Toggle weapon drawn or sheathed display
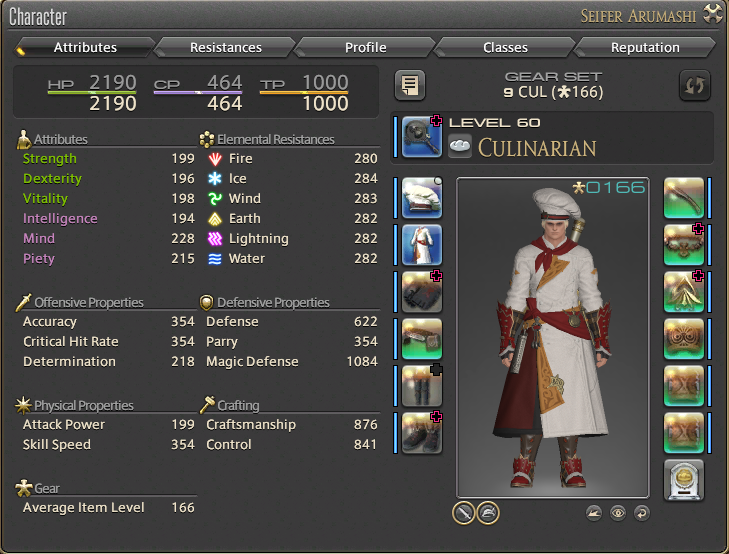Viewport: 729px width, 554px height. coord(464,513)
